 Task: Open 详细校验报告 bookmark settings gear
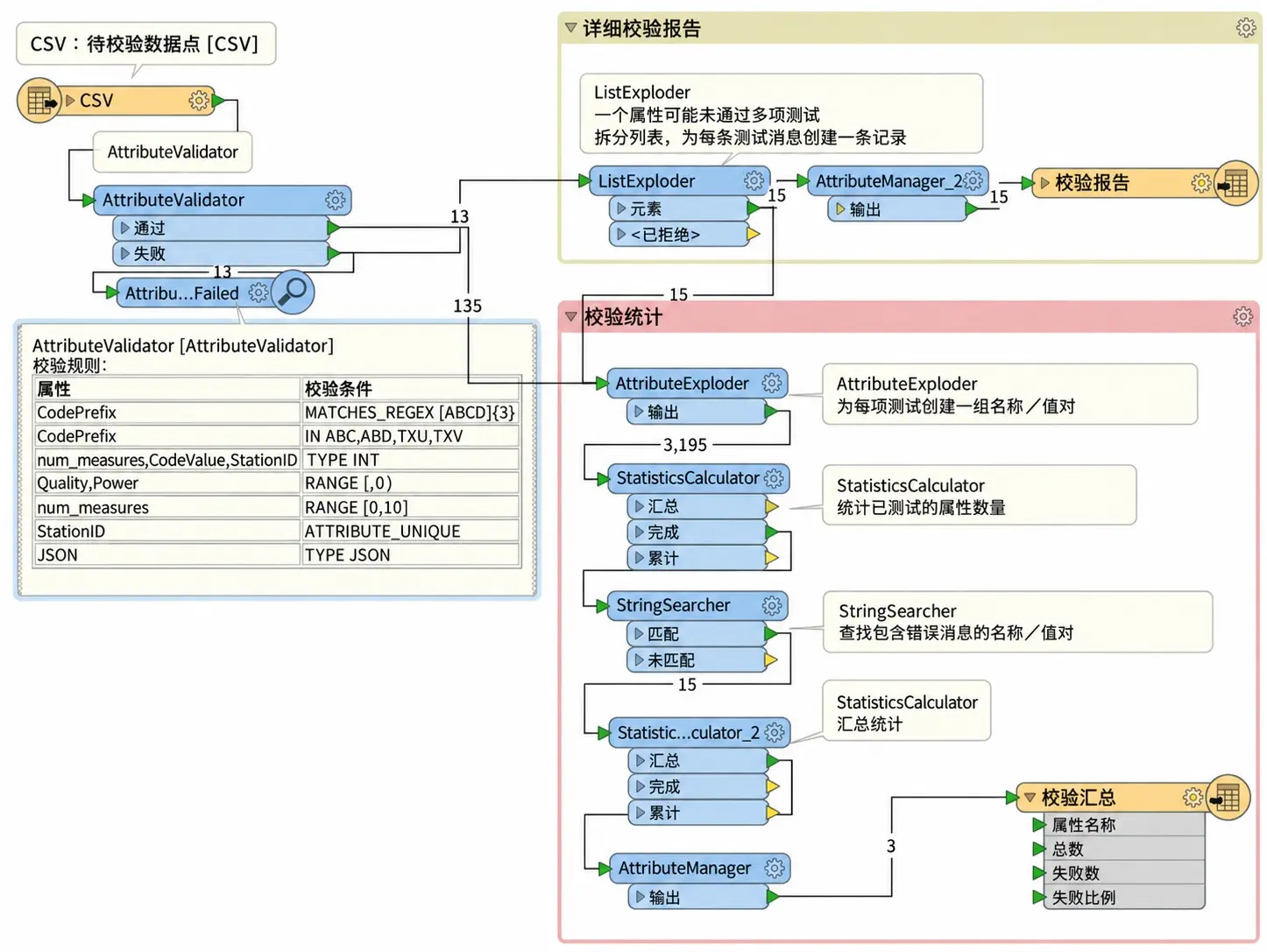[x=1245, y=28]
